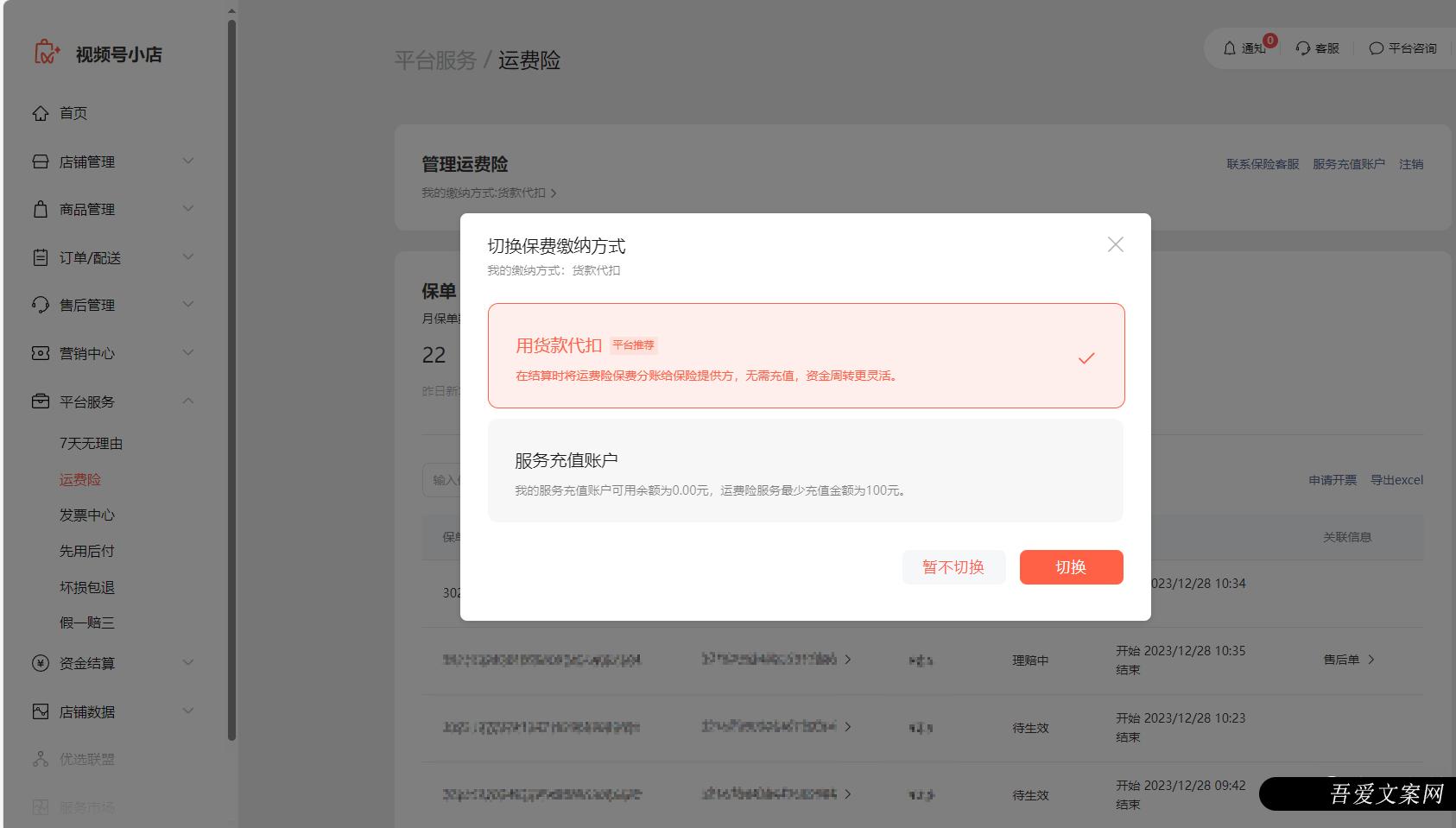Open 运费险 submenu item
This screenshot has height=828, width=1456.
(x=80, y=479)
